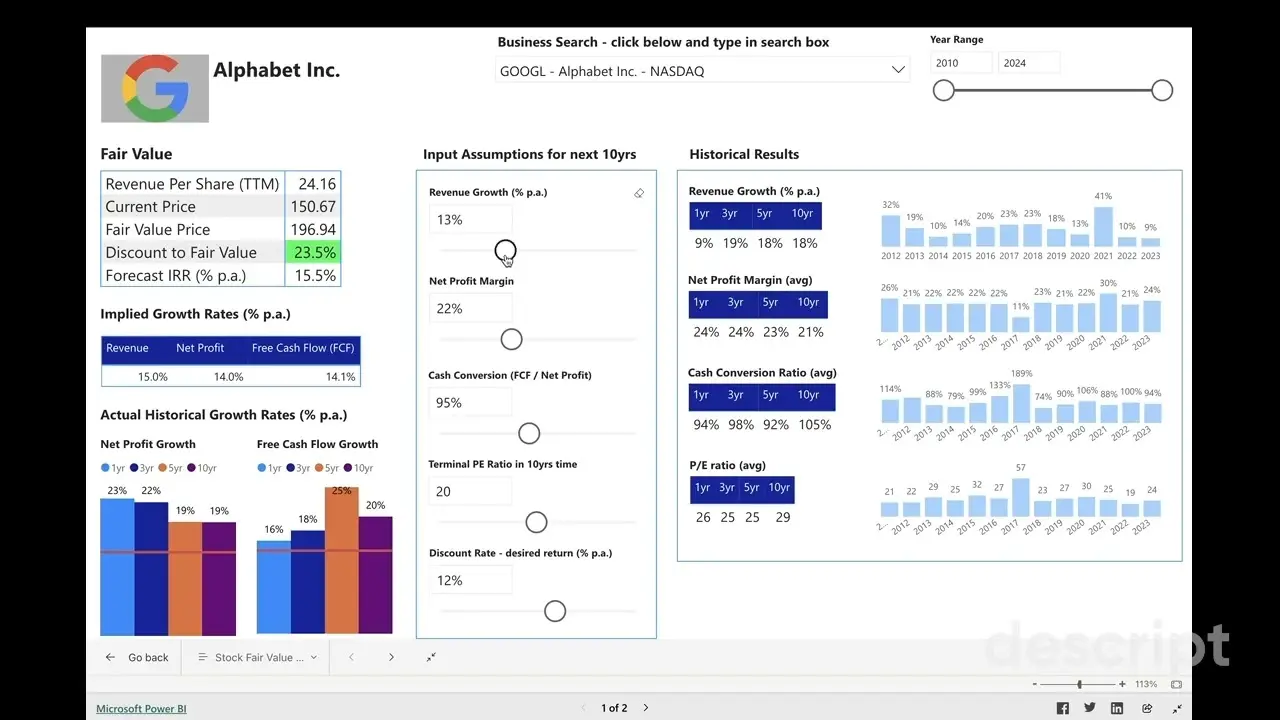The image size is (1280, 720).
Task: Exit full screen from the footer
Action: [x=1177, y=708]
